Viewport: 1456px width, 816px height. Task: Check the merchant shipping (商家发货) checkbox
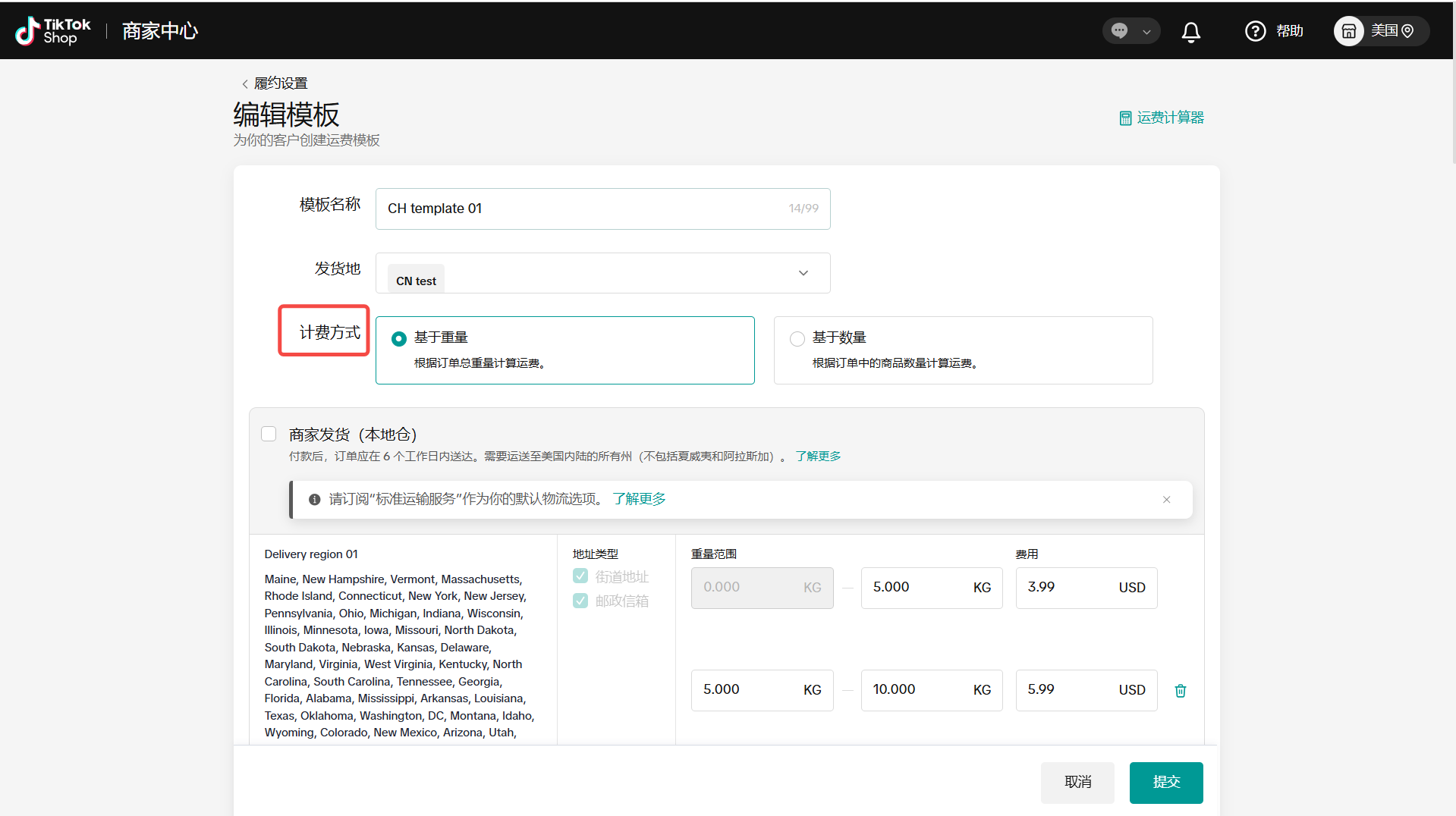coord(269,434)
